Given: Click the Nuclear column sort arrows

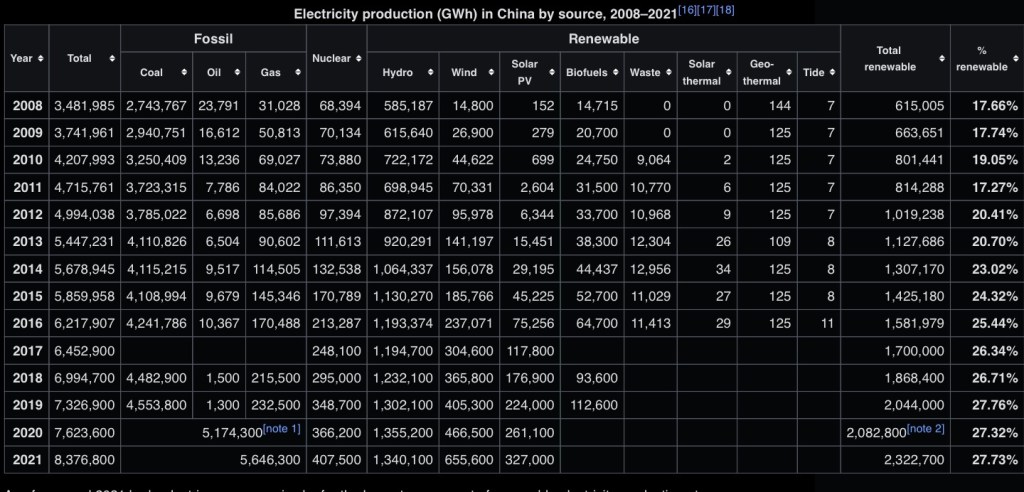Looking at the screenshot, I should [358, 59].
